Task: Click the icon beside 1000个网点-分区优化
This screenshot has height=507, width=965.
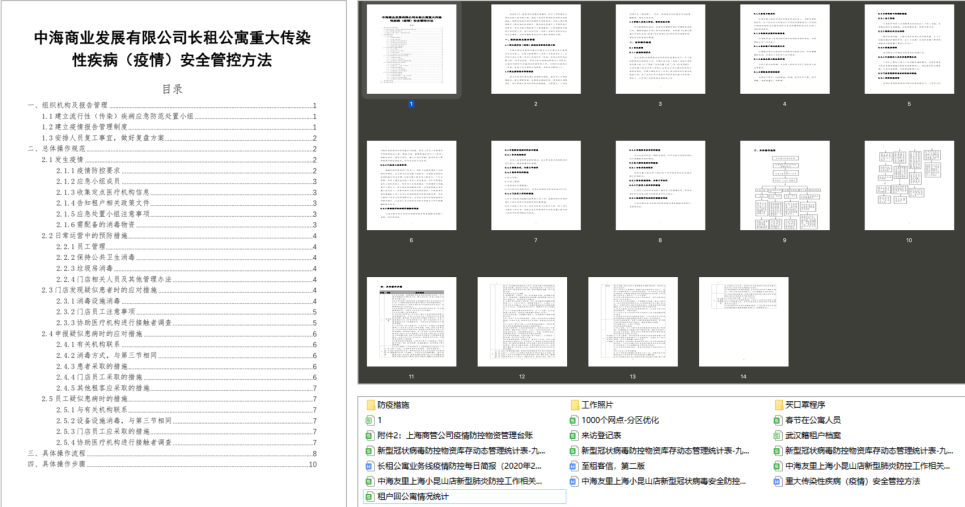Action: (x=574, y=420)
